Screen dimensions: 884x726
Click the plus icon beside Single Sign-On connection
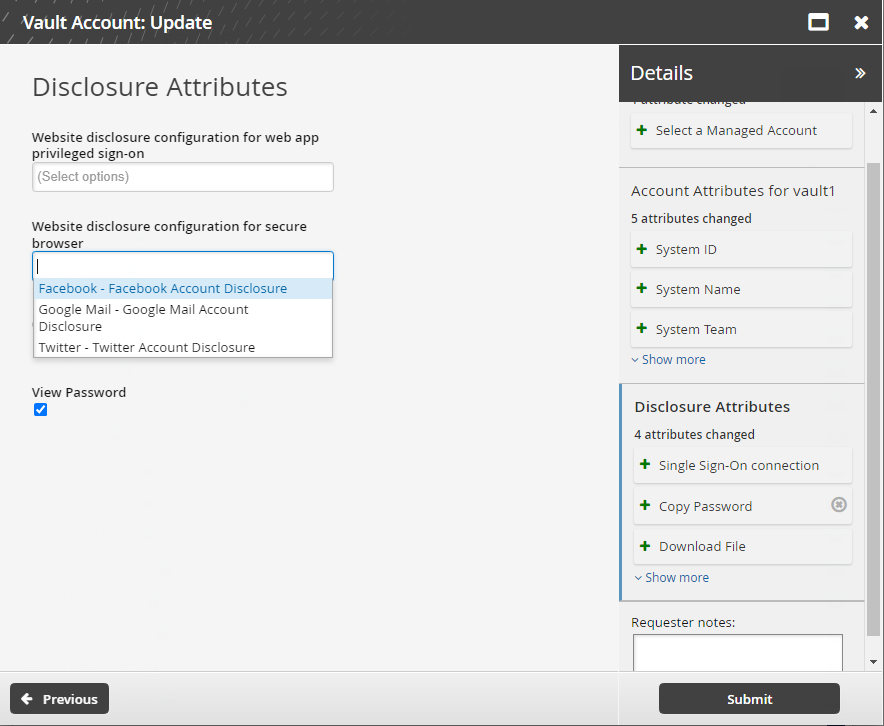tap(645, 465)
